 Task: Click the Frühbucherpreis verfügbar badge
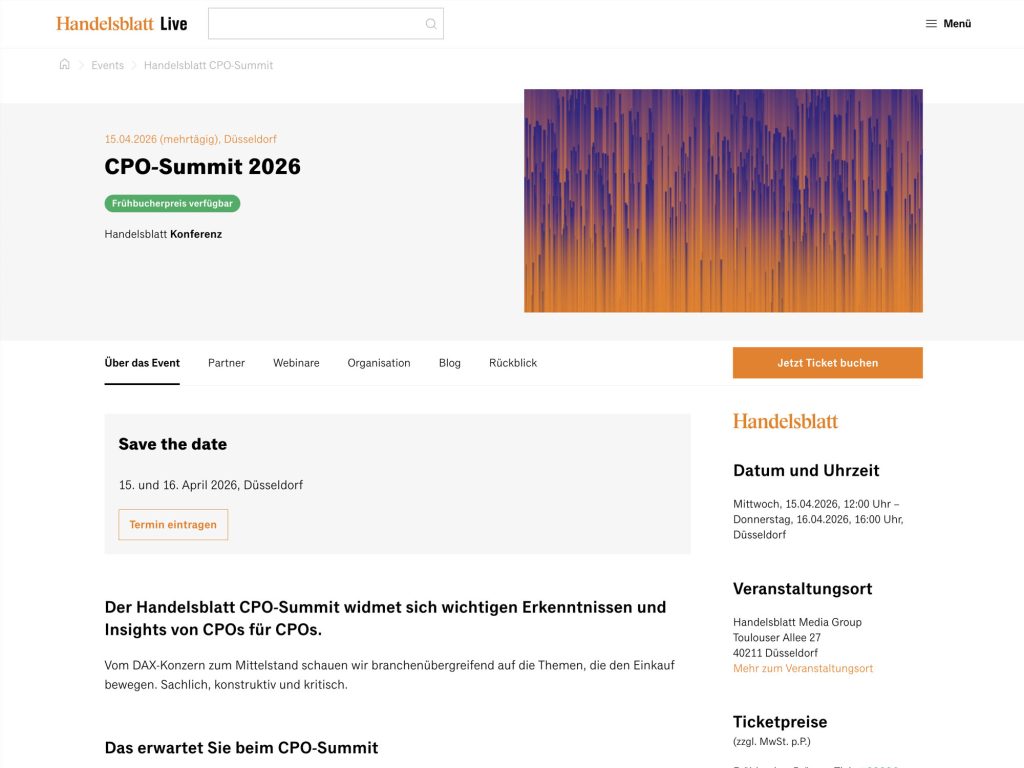pos(172,203)
